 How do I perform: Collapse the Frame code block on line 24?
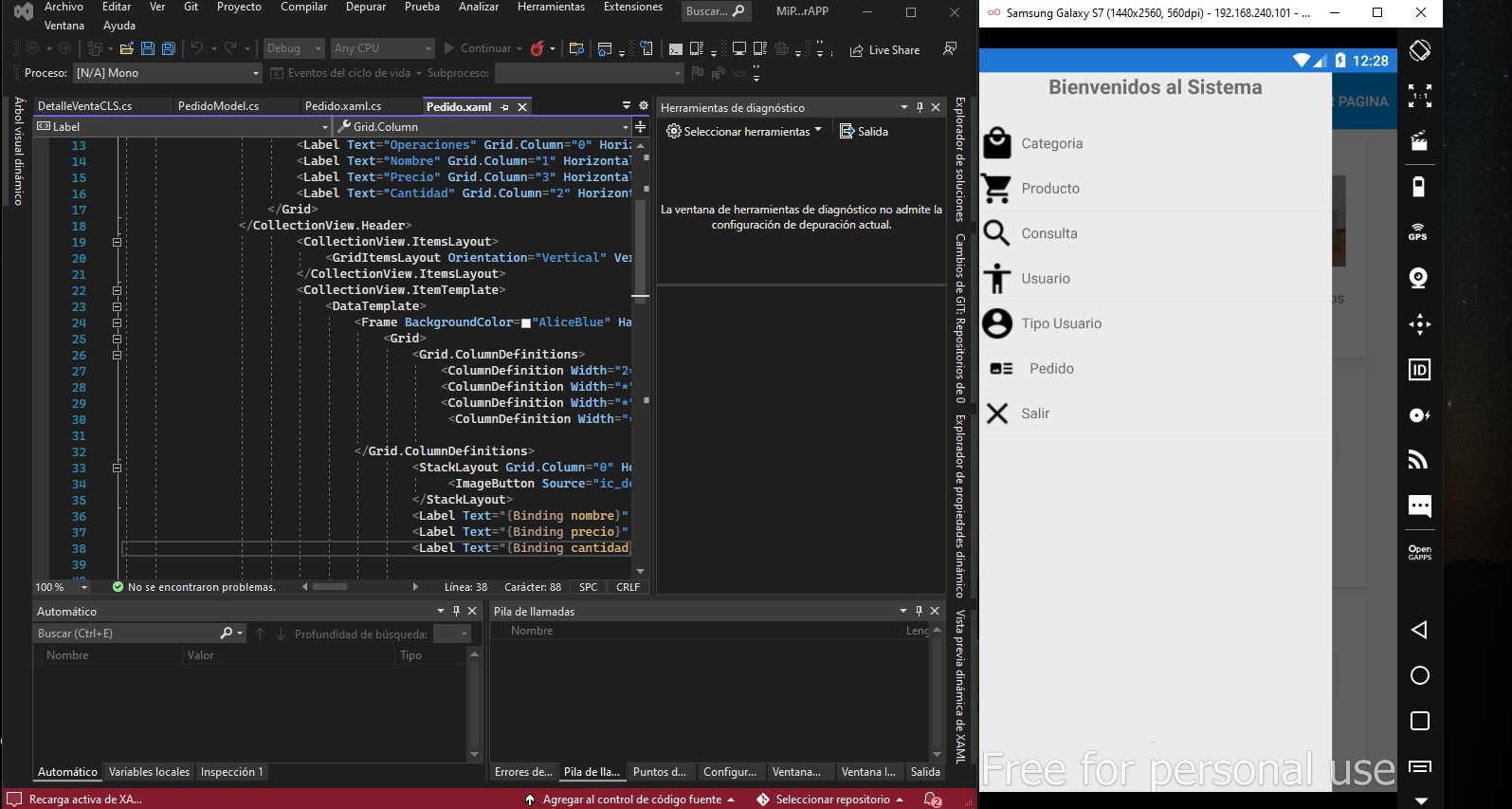(x=117, y=322)
